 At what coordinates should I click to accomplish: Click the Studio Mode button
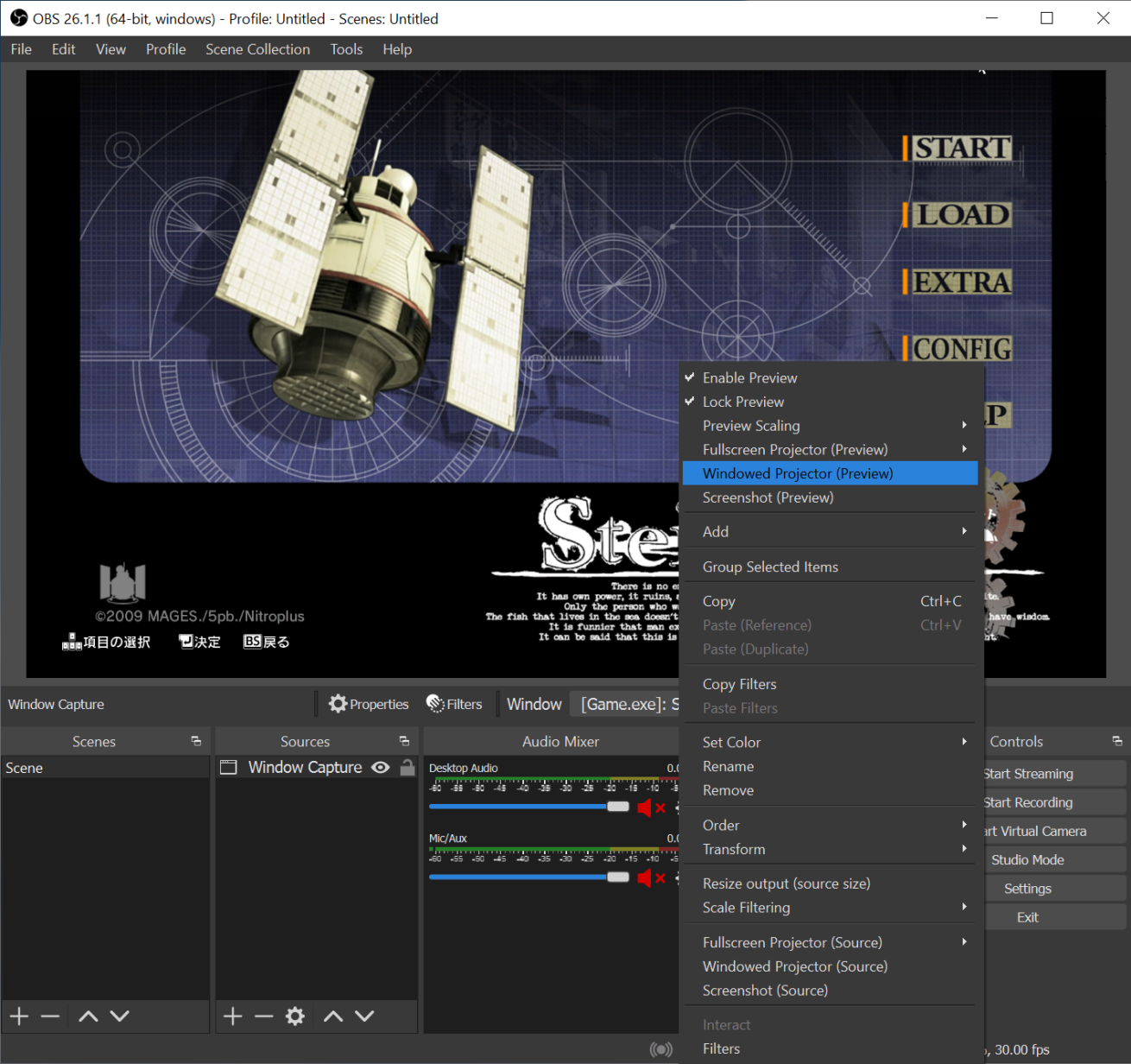[1055, 860]
